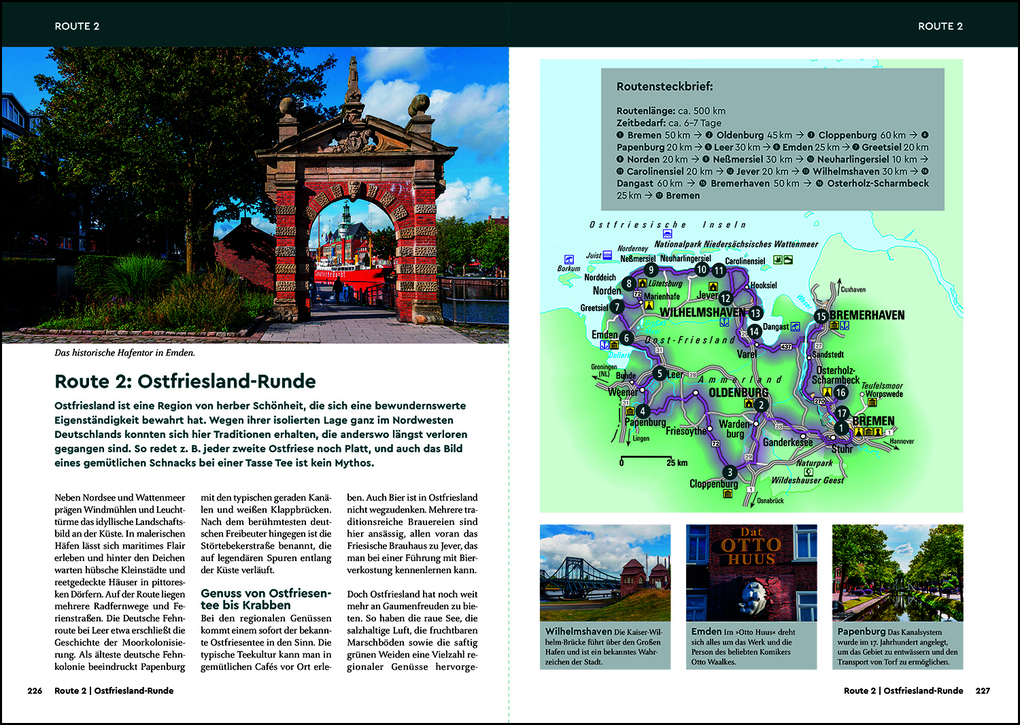Viewport: 1020px width, 725px height.
Task: Select map marker 9 near Neßmersiel
Action: point(650,270)
